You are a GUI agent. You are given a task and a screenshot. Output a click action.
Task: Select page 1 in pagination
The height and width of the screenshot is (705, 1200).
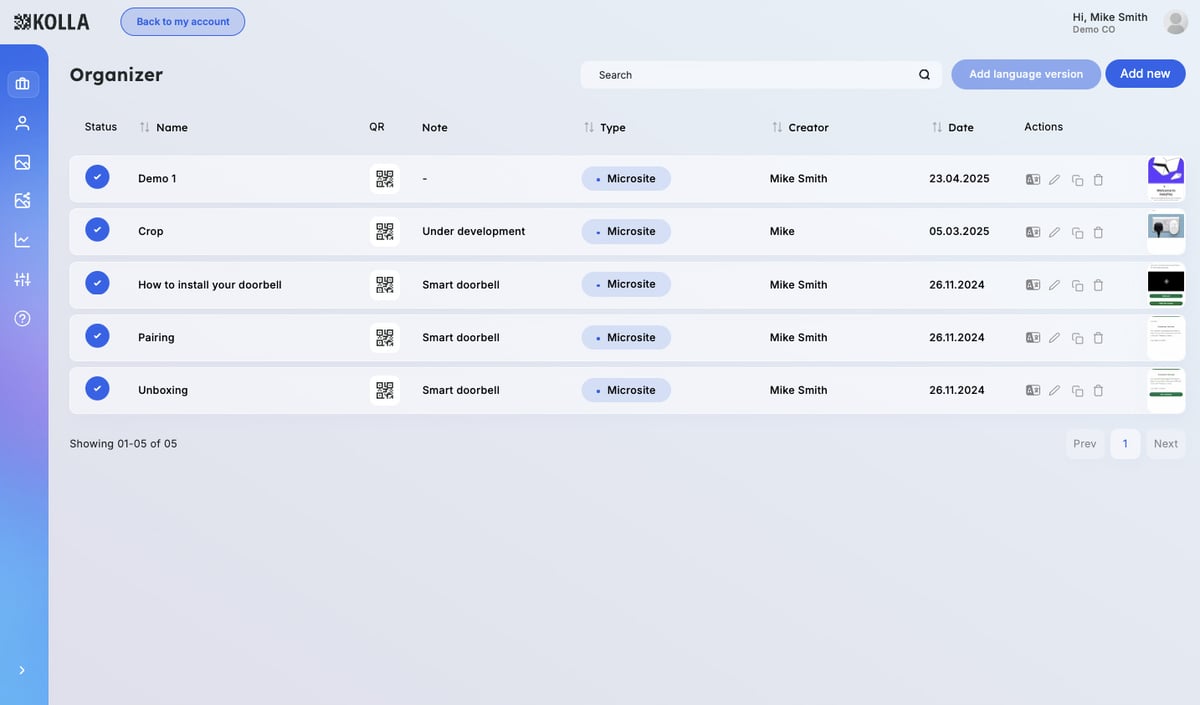pos(1125,444)
